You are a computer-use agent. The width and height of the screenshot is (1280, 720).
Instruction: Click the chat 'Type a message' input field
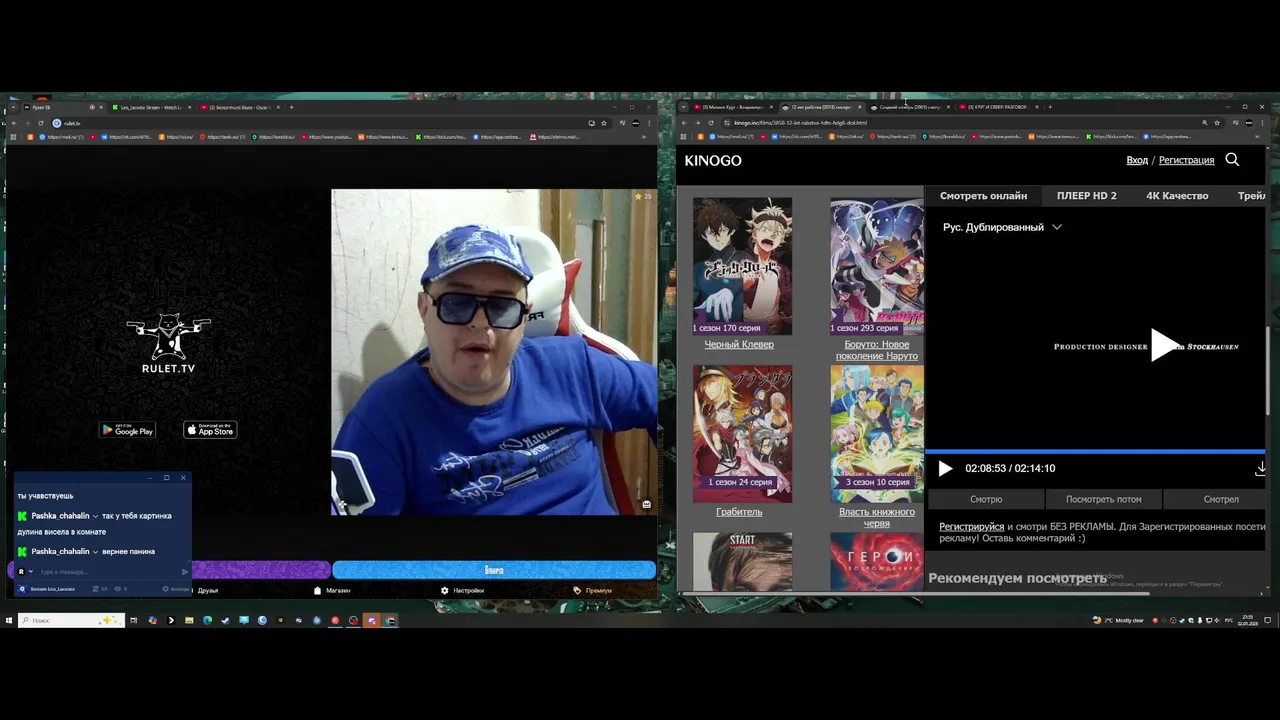[108, 572]
